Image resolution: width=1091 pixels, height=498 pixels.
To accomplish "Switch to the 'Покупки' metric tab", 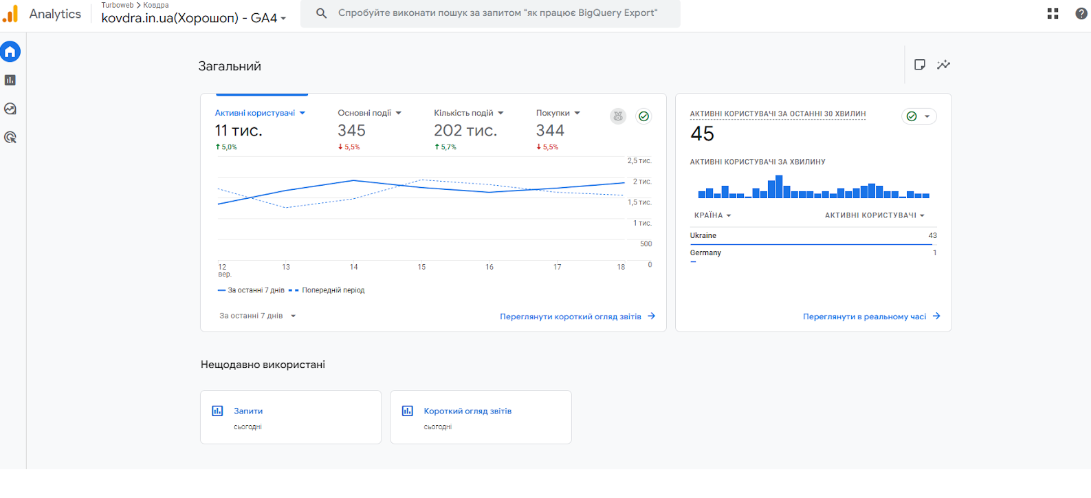I will tap(558, 113).
